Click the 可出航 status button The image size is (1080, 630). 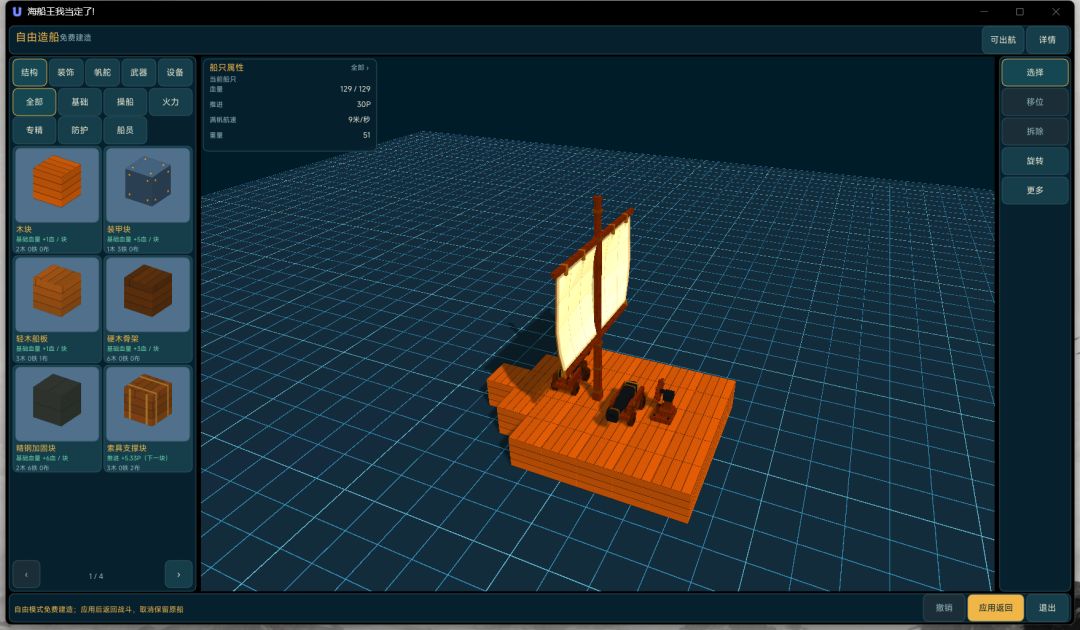[x=1003, y=40]
